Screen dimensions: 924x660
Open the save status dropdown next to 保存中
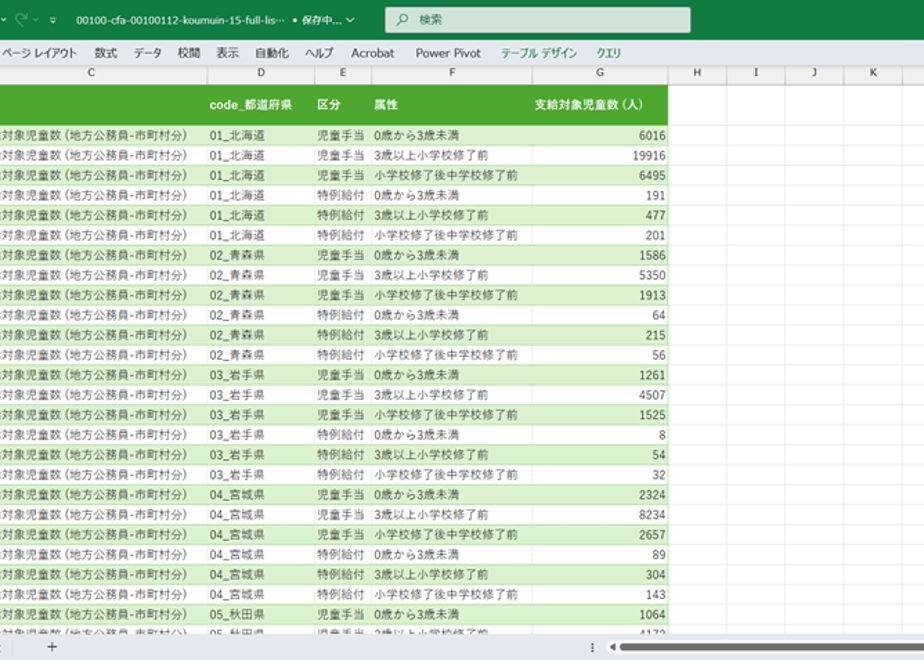click(x=350, y=21)
